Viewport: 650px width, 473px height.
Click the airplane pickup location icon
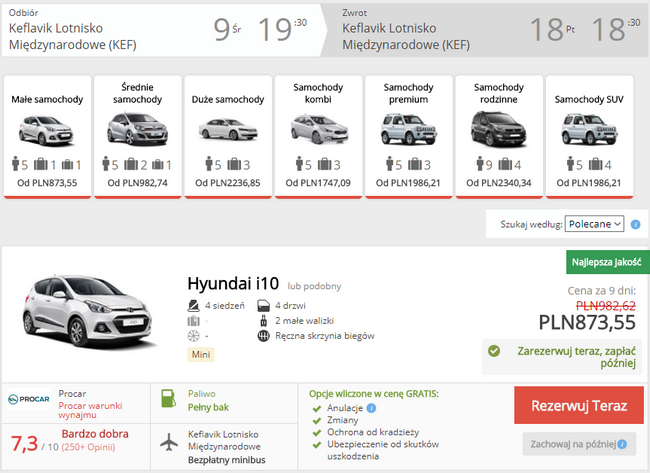[169, 442]
